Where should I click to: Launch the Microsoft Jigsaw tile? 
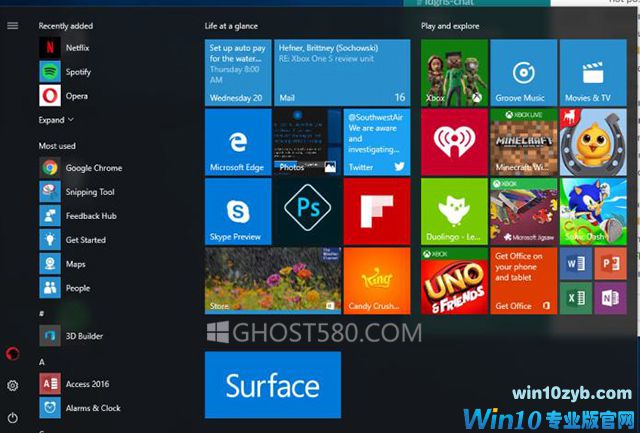[524, 211]
